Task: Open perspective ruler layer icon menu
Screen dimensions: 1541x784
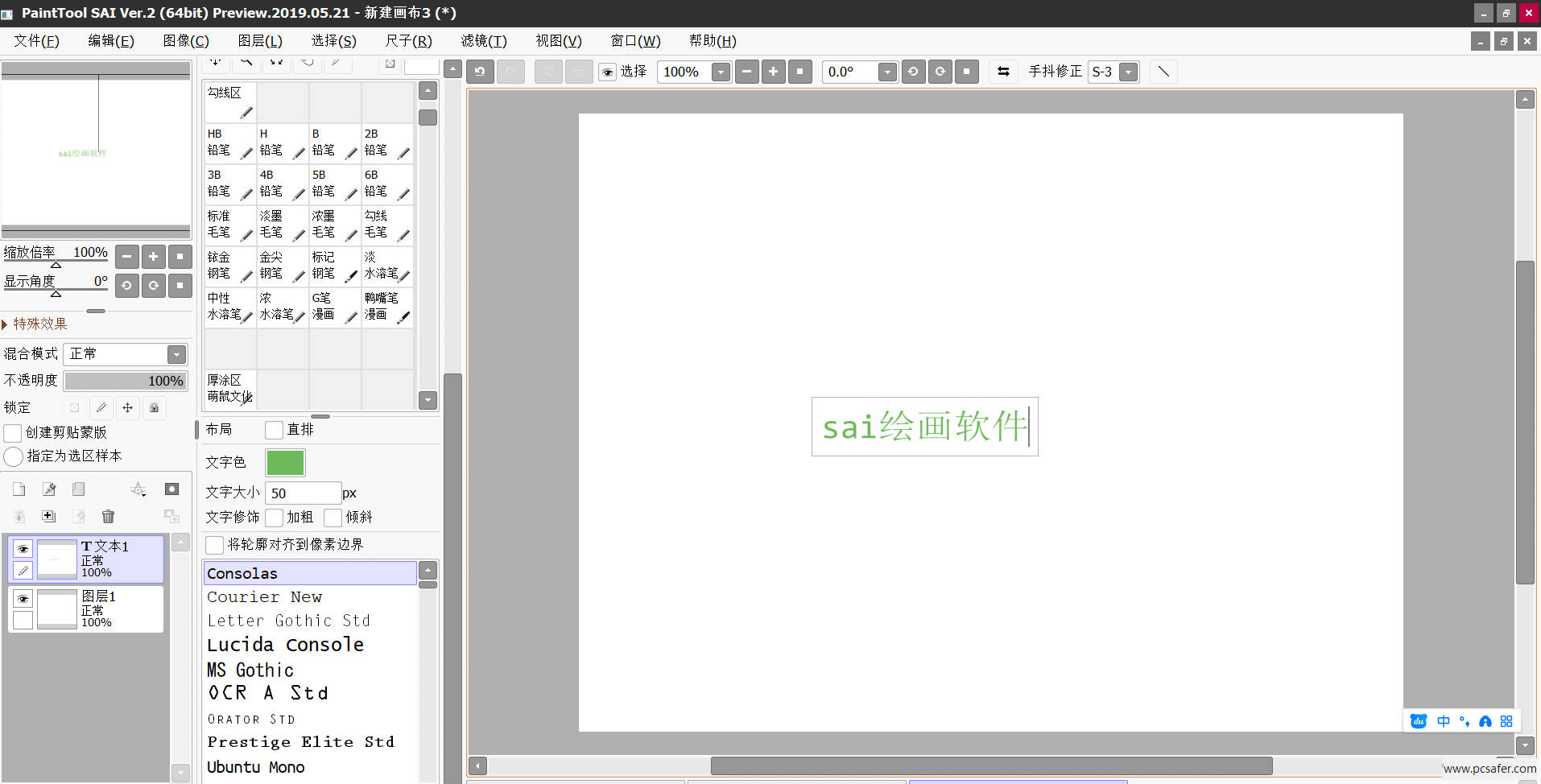Action: click(x=138, y=489)
